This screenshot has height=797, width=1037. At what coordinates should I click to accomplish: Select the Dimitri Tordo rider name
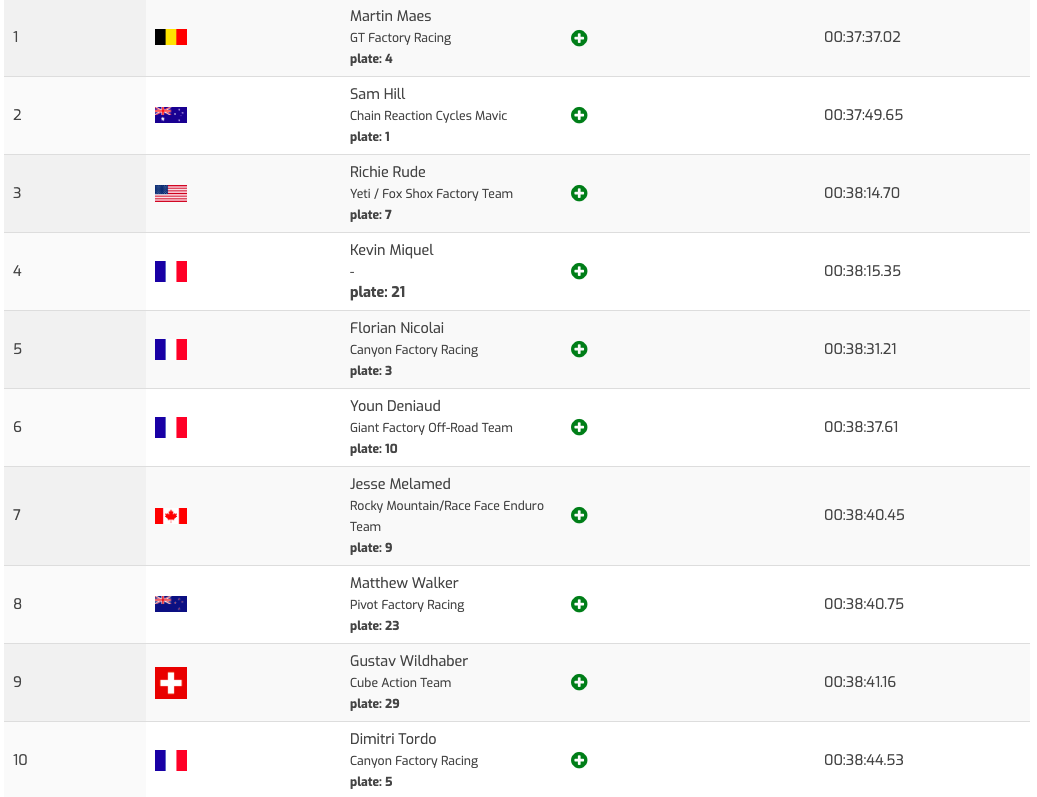[x=393, y=739]
